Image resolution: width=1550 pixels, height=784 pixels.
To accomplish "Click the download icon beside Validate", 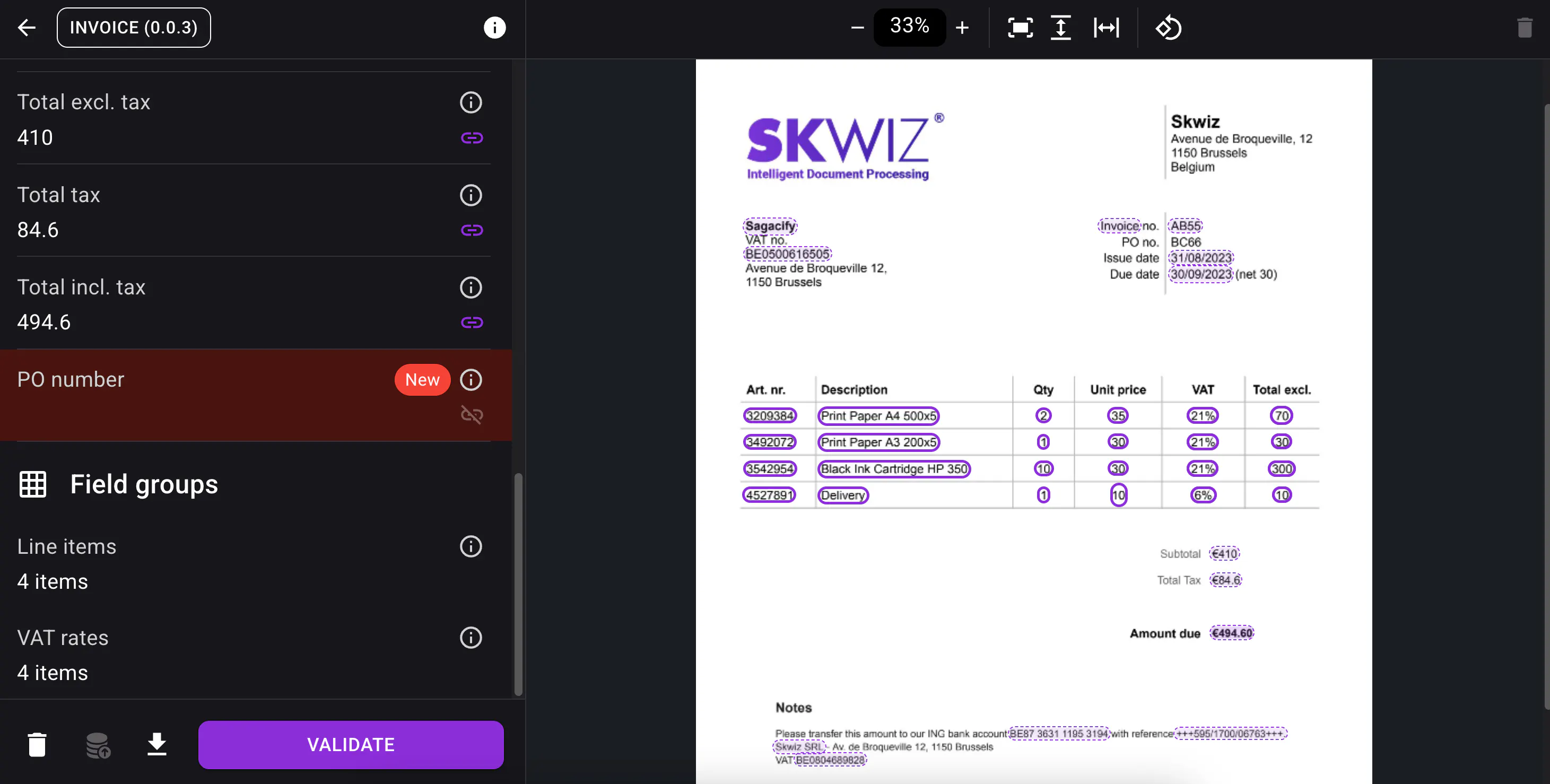I will (x=156, y=744).
